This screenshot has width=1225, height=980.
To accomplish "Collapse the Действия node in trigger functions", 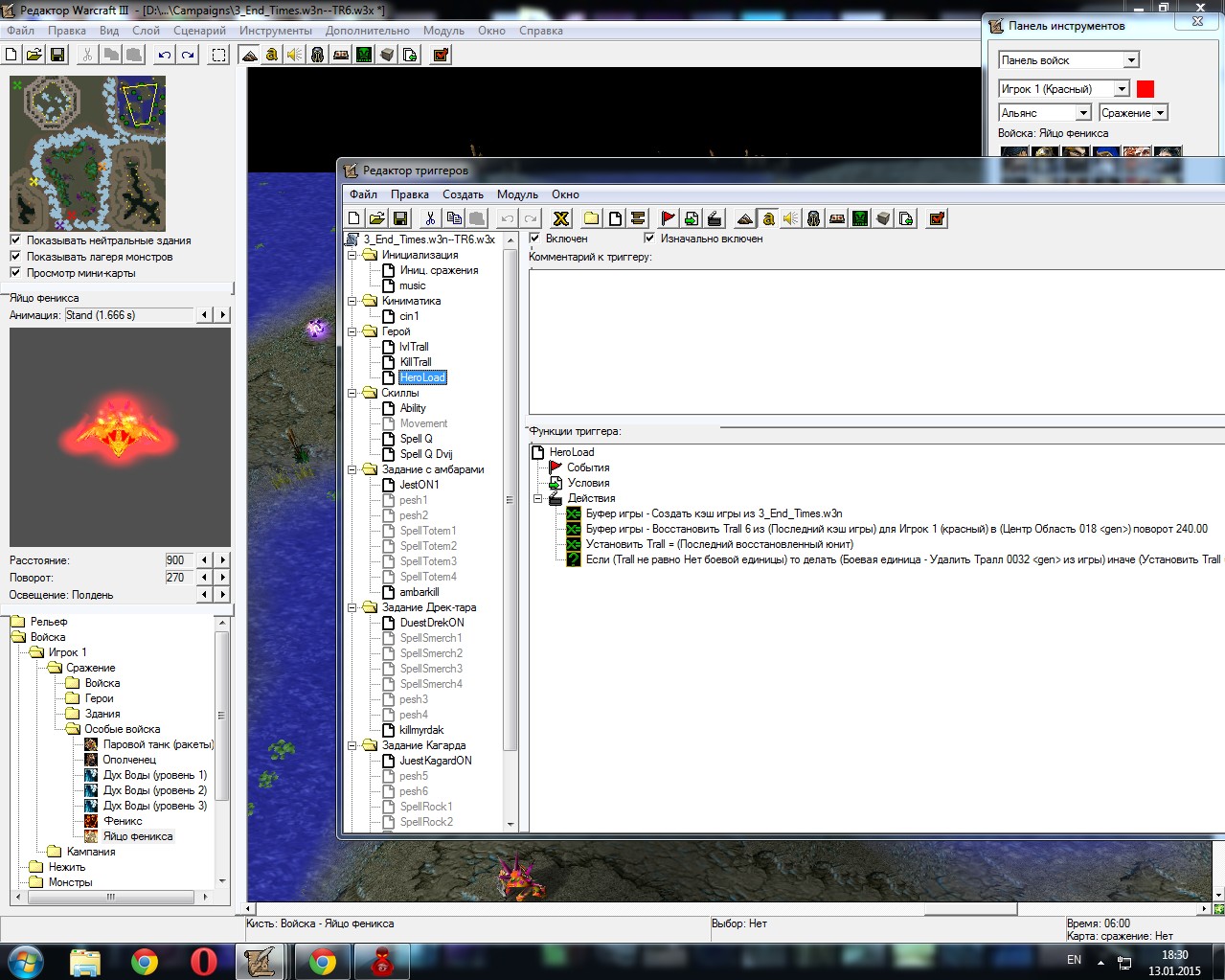I will [x=538, y=498].
